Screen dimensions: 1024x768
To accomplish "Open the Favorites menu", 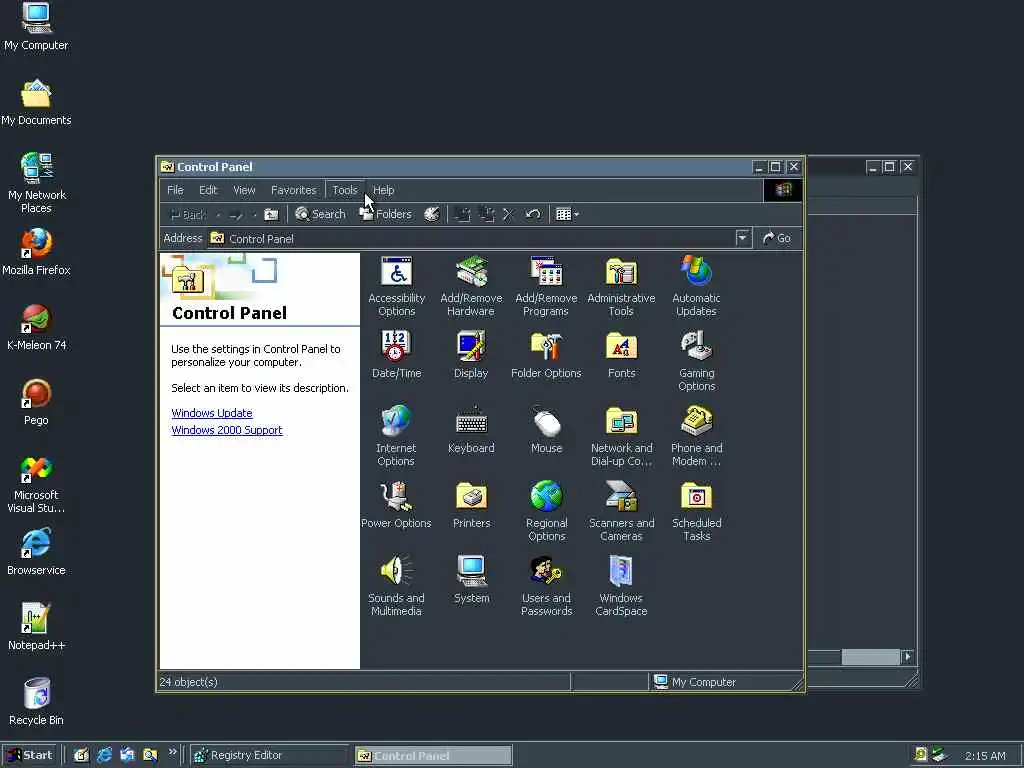I will (293, 190).
